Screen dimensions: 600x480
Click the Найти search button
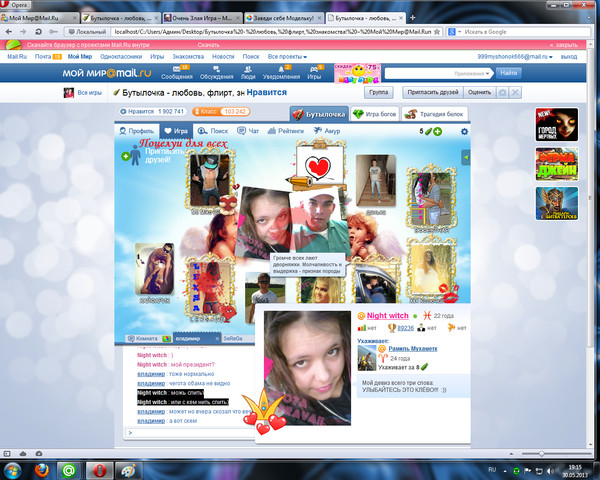(x=509, y=73)
